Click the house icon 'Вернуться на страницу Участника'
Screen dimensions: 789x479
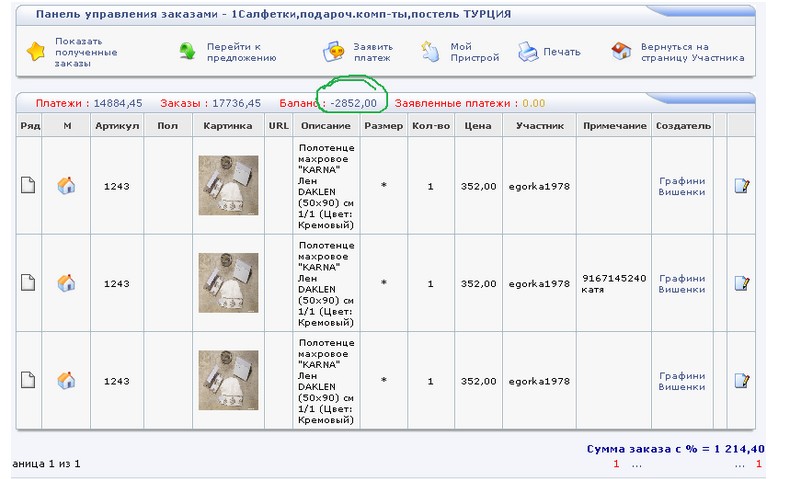(622, 52)
